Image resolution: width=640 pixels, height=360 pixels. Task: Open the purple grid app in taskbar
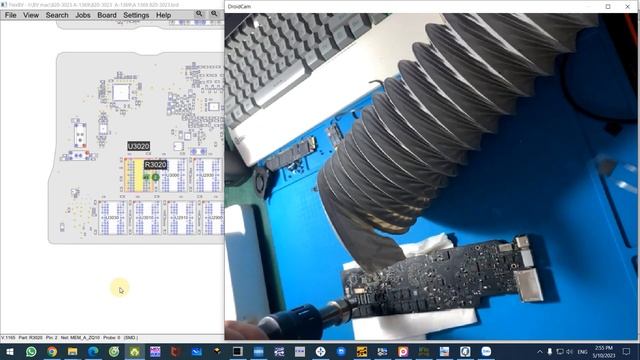[x=155, y=351]
